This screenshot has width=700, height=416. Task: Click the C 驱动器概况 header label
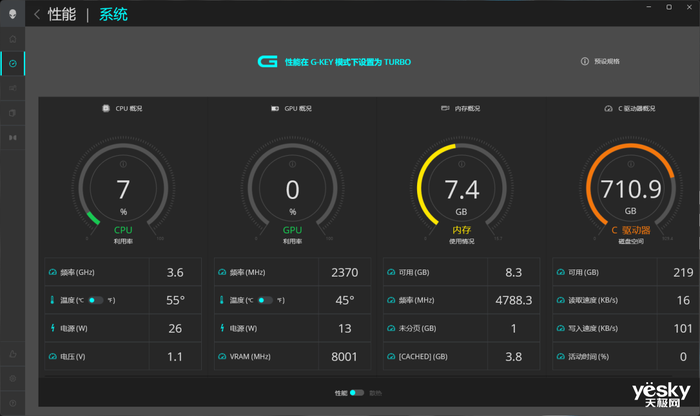[x=637, y=108]
